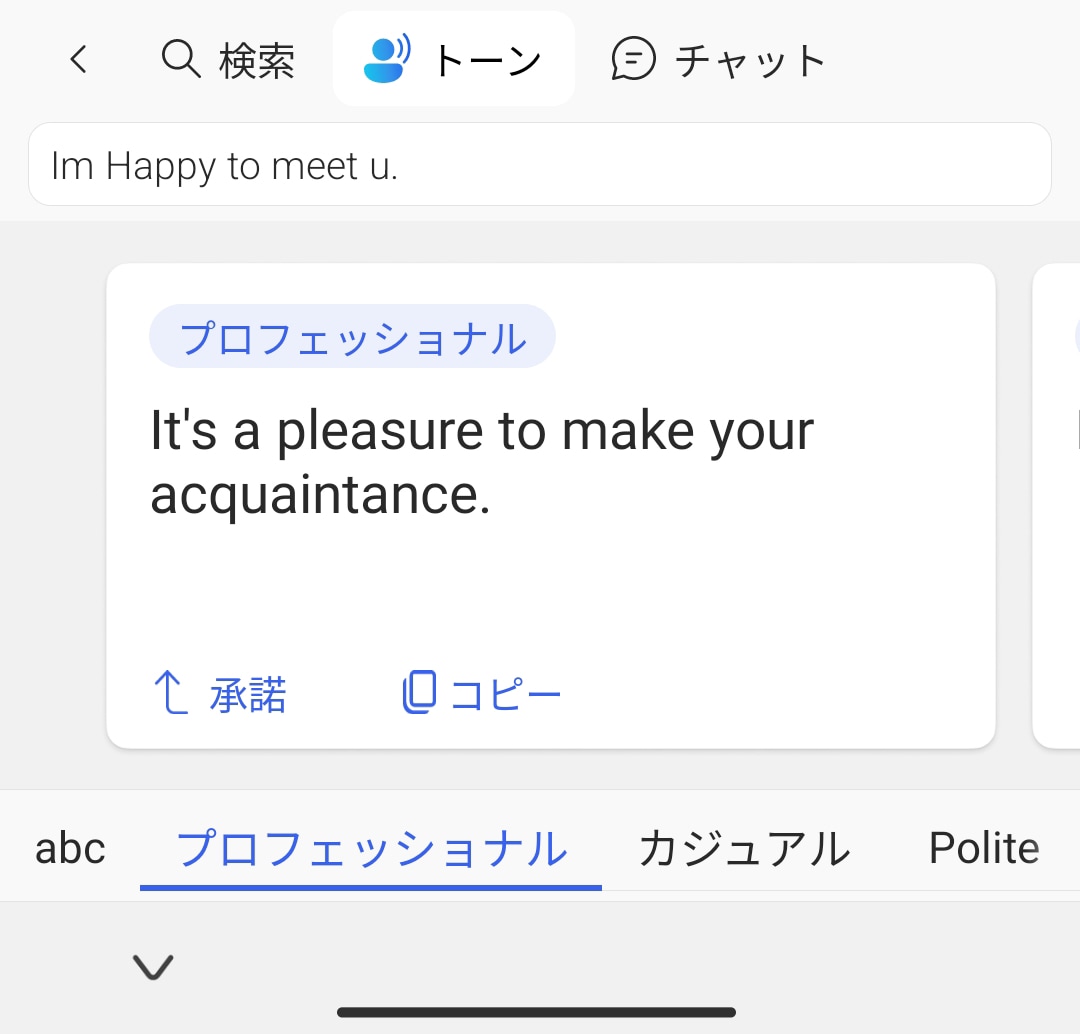Click the プロフェッショナル chip inside the card
This screenshot has width=1080, height=1034.
pyautogui.click(x=352, y=337)
